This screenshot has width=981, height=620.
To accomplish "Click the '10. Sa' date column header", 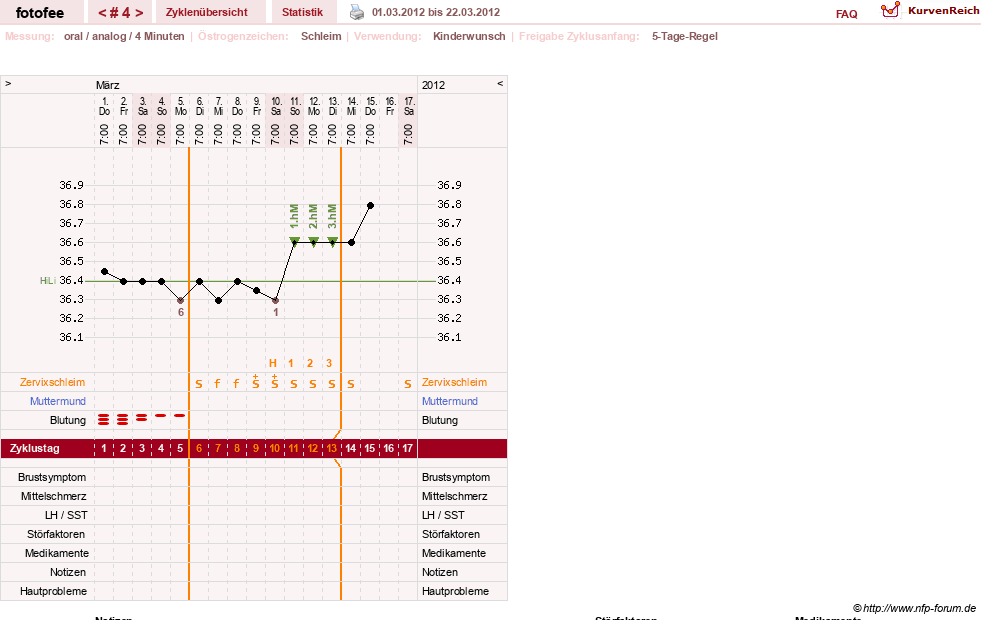I will click(276, 106).
